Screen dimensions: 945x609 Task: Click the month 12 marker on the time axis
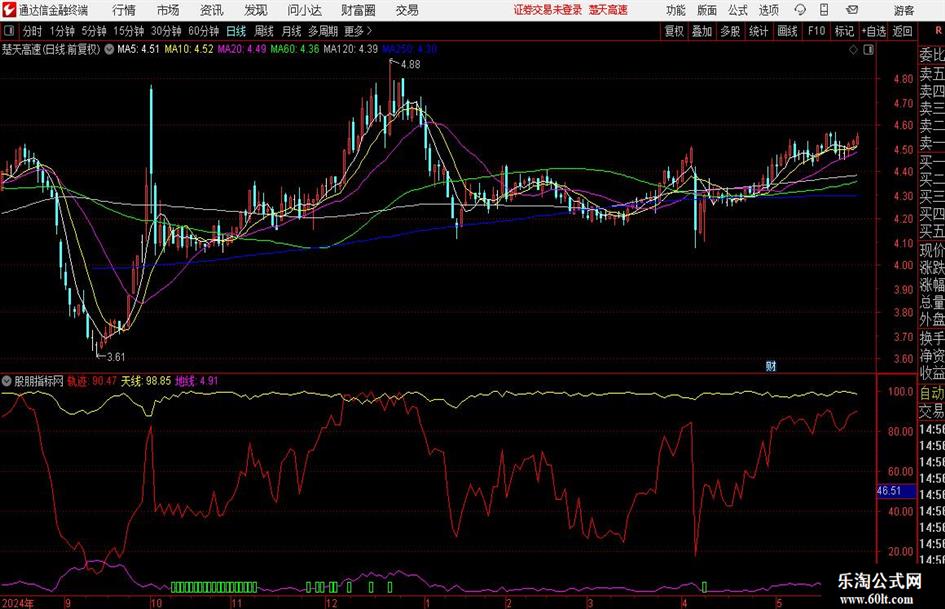[x=331, y=603]
